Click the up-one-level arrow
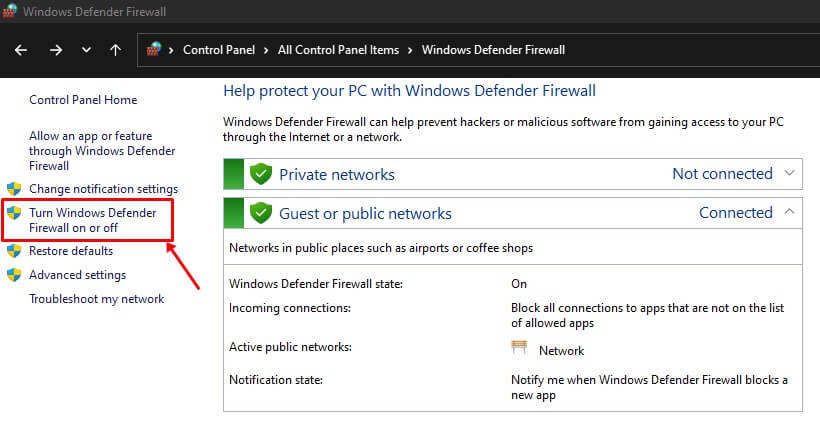The image size is (820, 427). point(116,50)
